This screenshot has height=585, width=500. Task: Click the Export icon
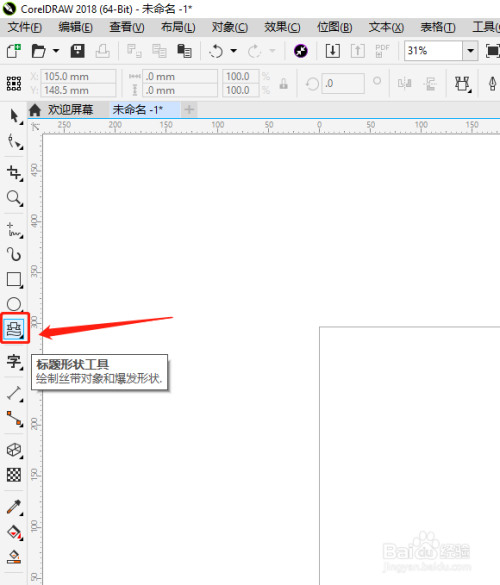(357, 51)
